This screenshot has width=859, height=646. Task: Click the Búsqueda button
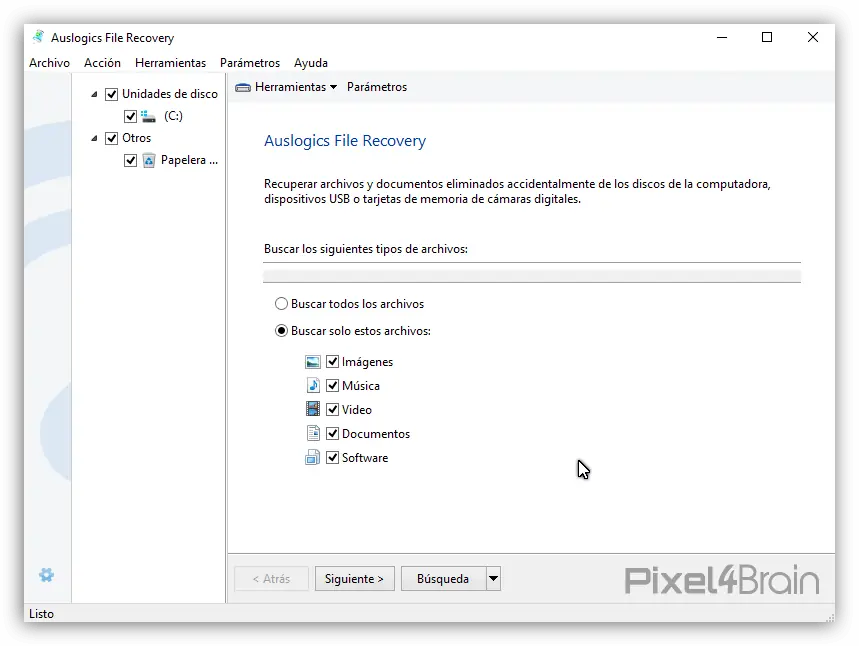tap(443, 579)
